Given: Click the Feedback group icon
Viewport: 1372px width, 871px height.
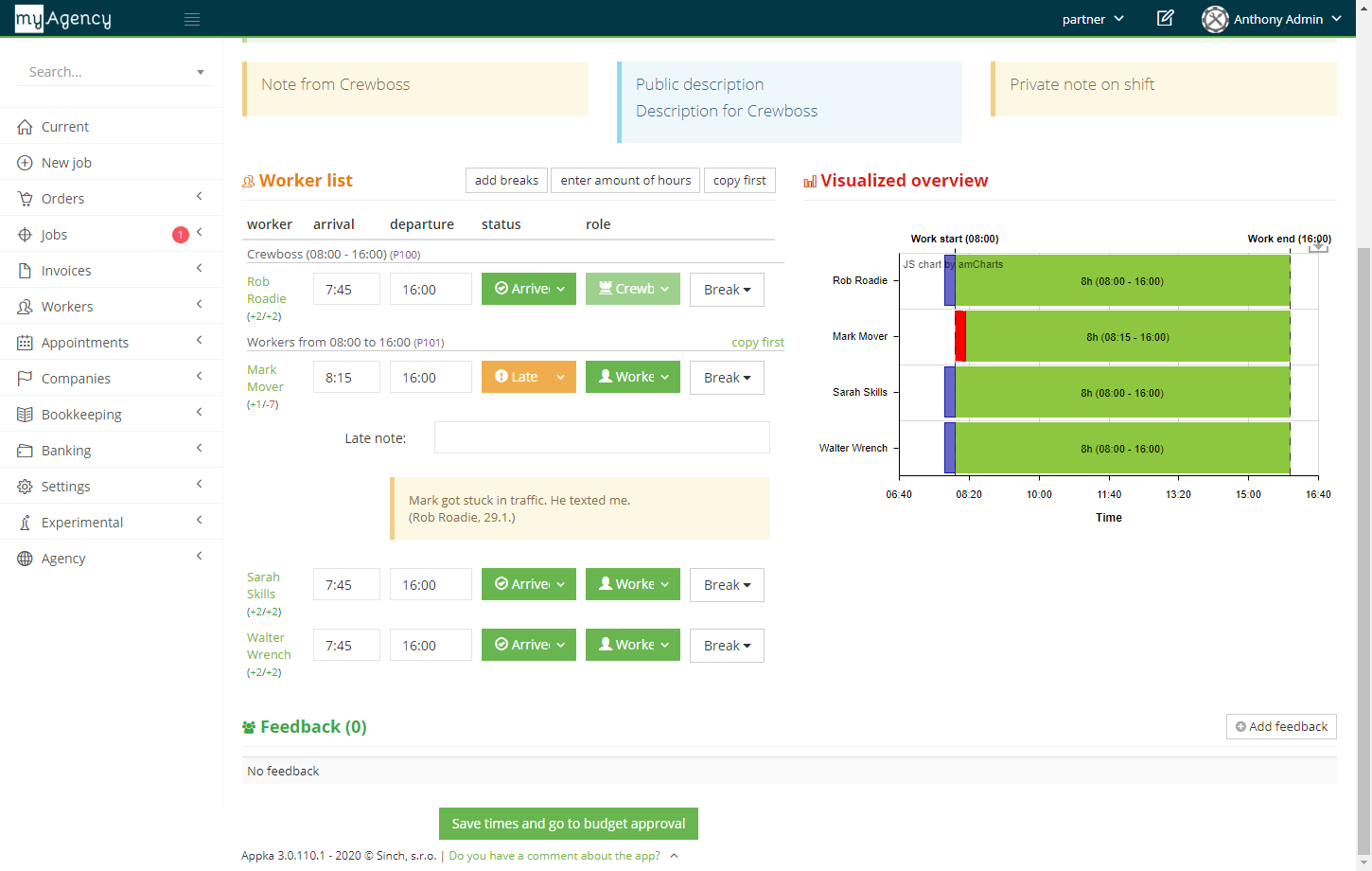Looking at the screenshot, I should (x=249, y=727).
